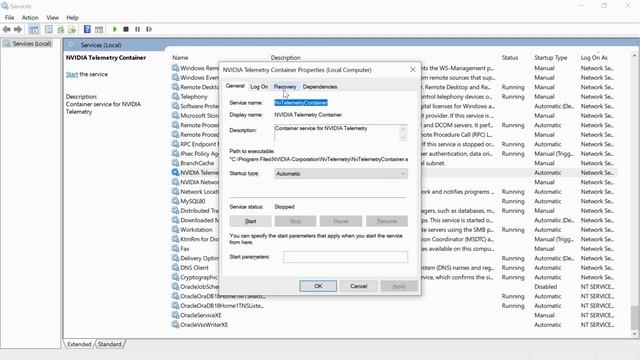Click the gear icon beside Workstation service
This screenshot has width=640, height=360.
[x=176, y=229]
